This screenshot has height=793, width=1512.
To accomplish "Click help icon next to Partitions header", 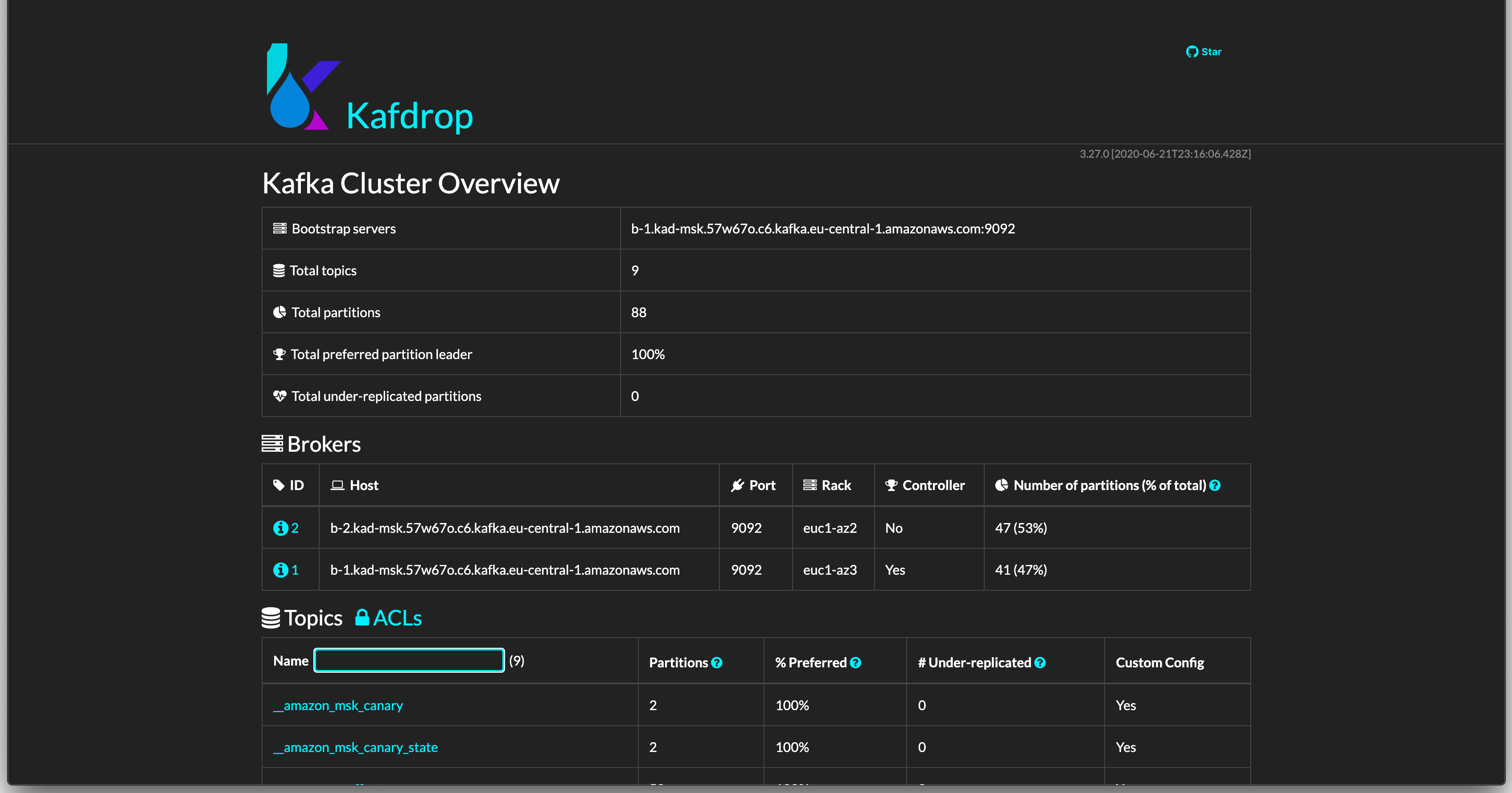I will (x=717, y=662).
